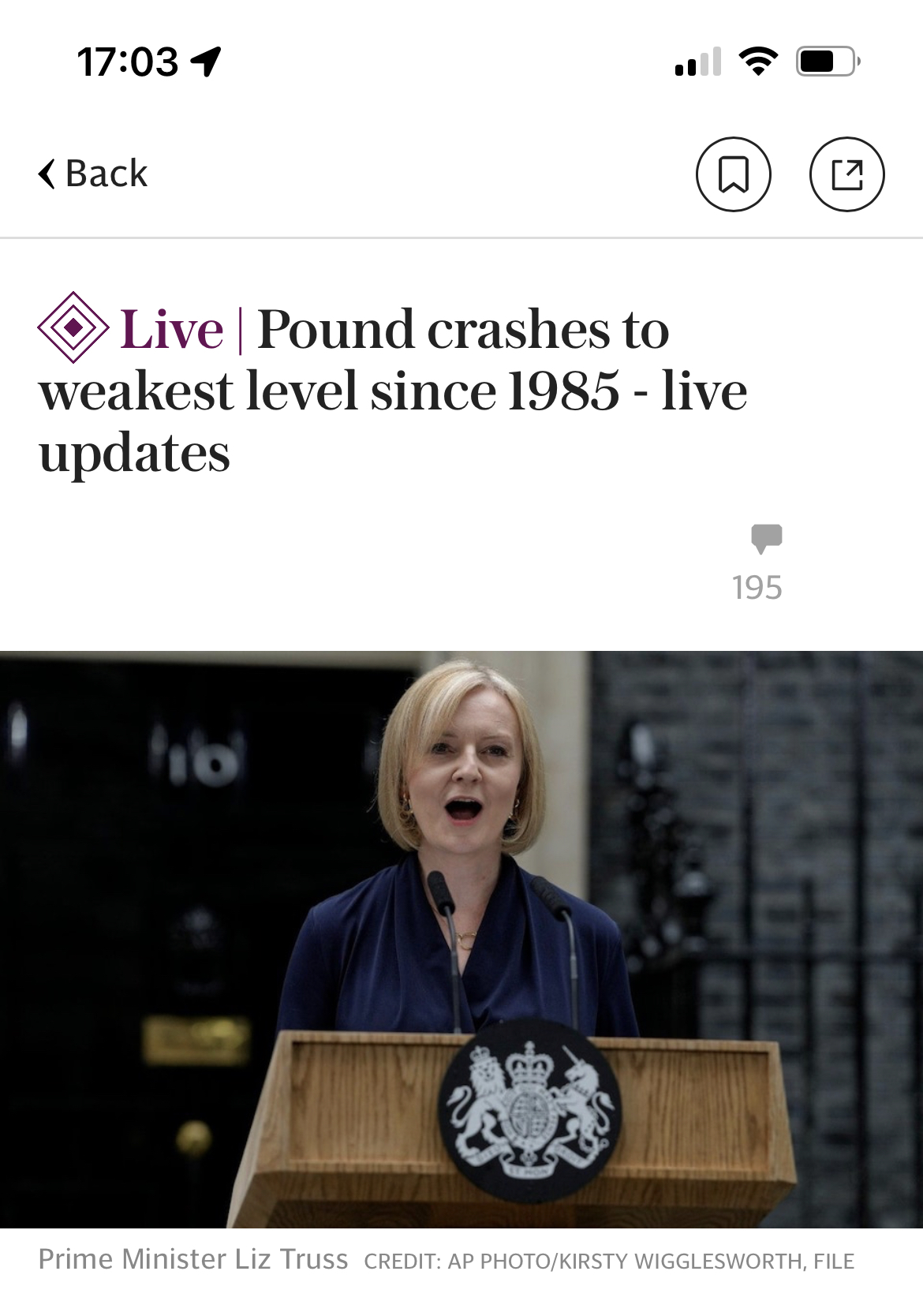Viewport: 923px width, 1316px height.
Task: Tap the location arrow beside the time
Action: tap(206, 62)
